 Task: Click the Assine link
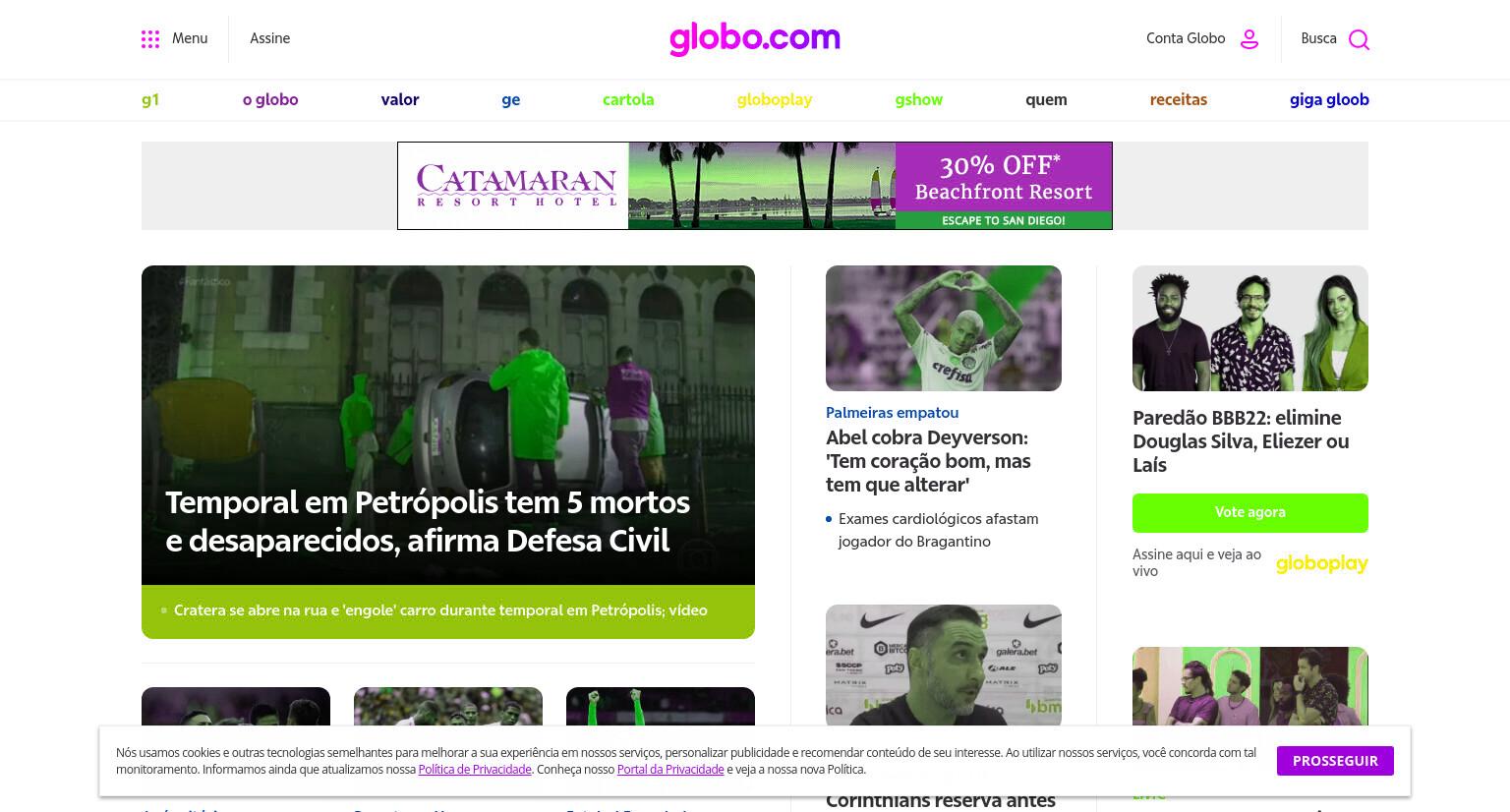tap(269, 38)
